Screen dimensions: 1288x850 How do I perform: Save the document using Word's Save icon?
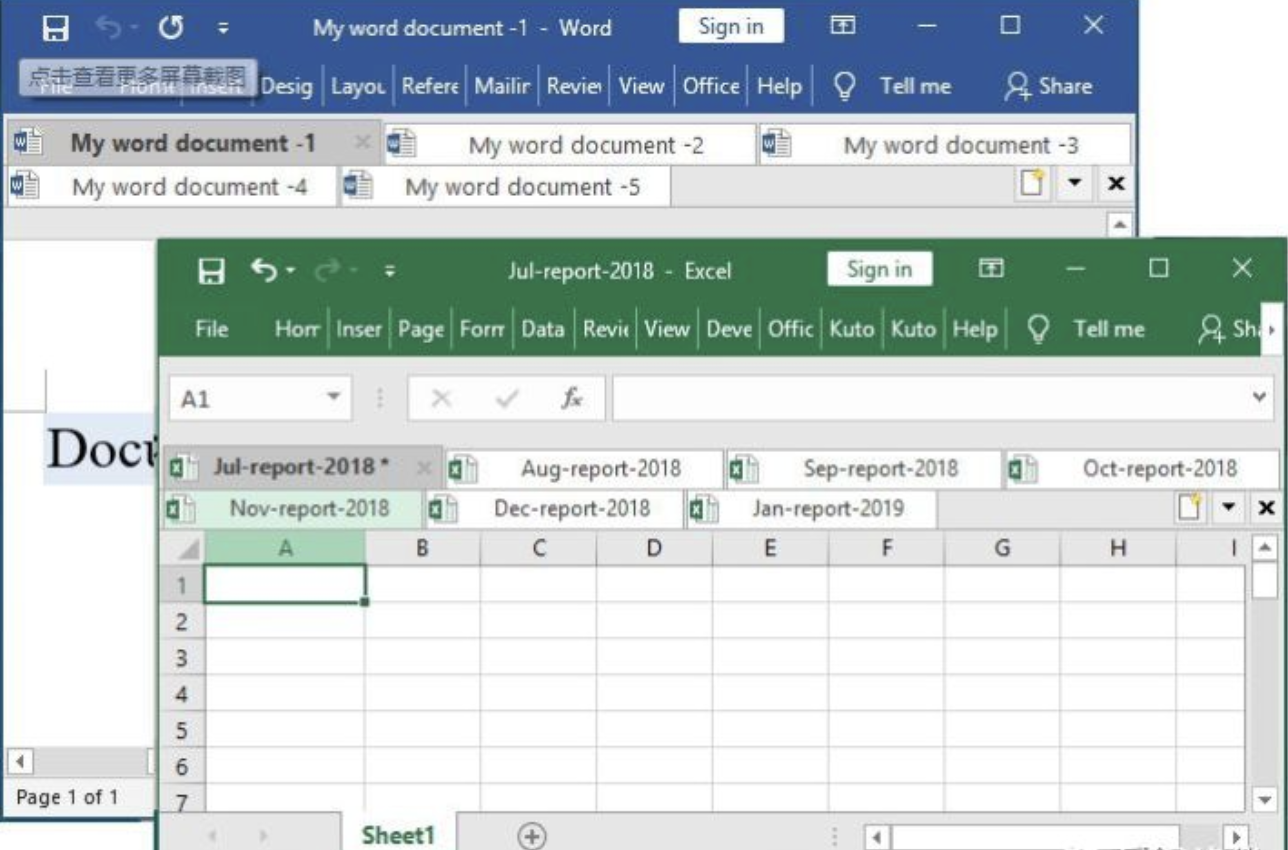(55, 28)
